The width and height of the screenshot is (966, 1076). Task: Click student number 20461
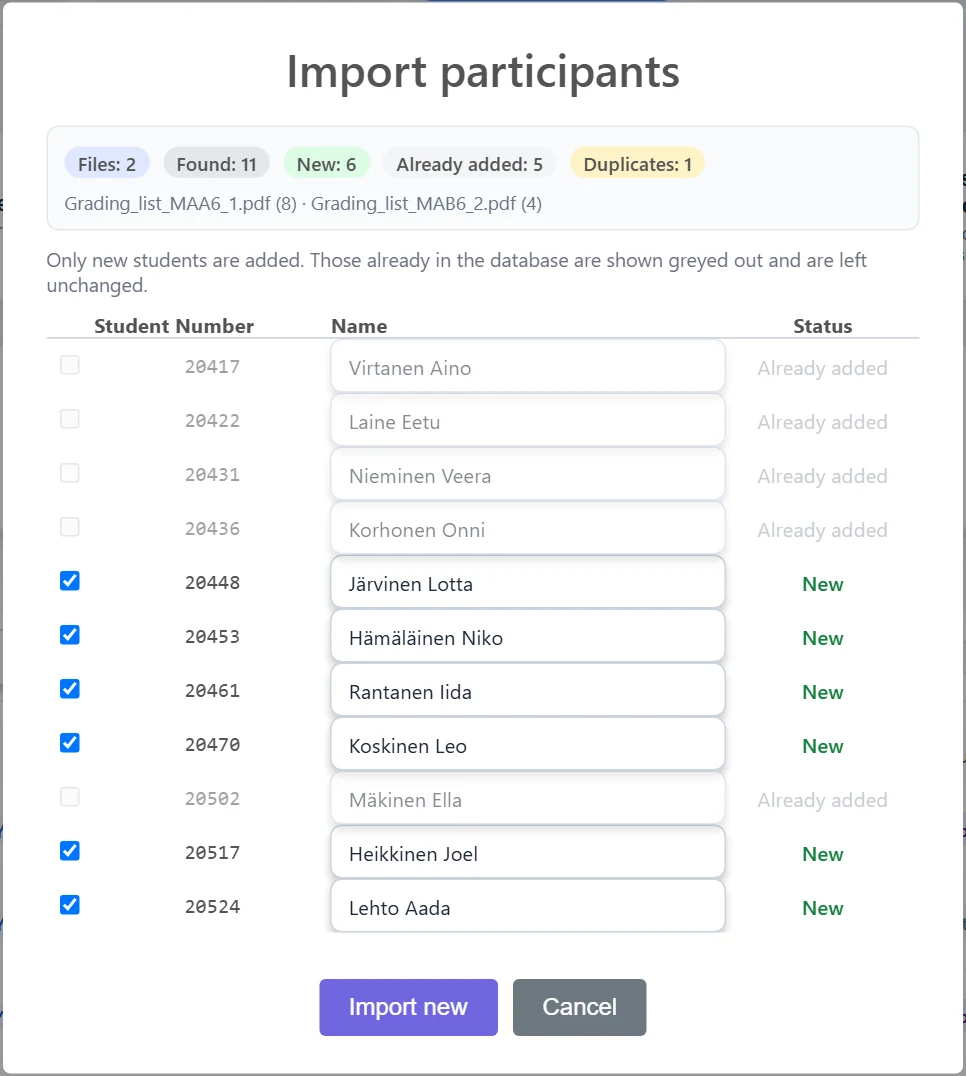(x=212, y=691)
